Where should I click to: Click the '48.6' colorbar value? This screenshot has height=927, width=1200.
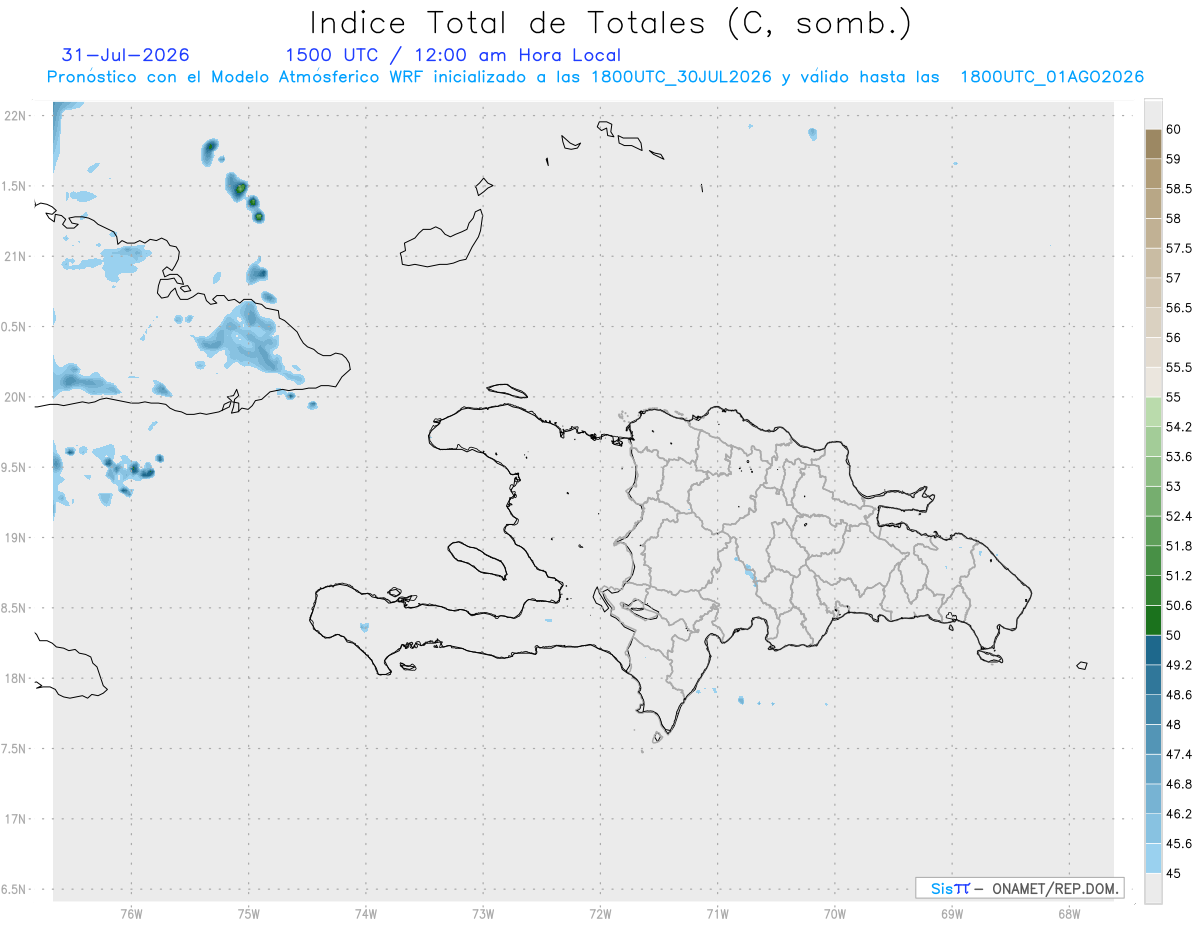tap(1179, 695)
